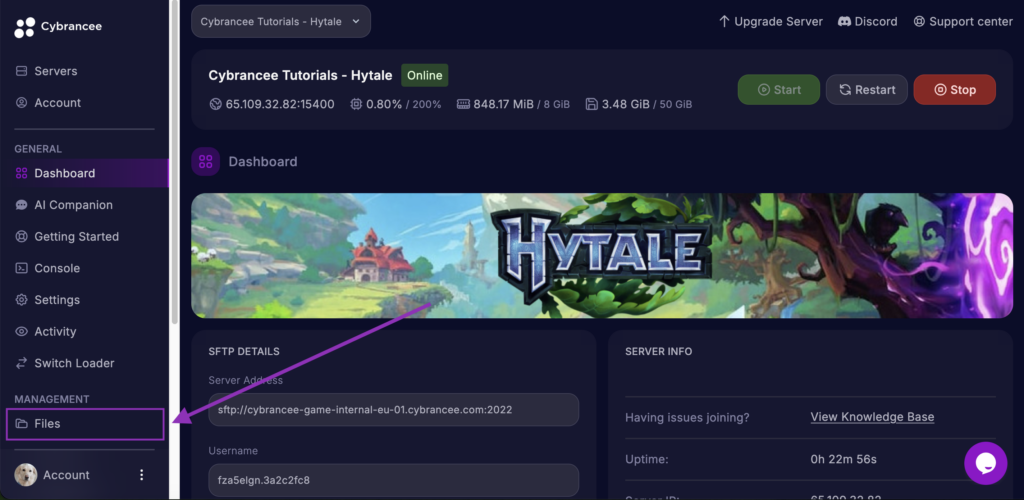Open the account three-dot menu
1024x500 pixels.
pos(142,475)
